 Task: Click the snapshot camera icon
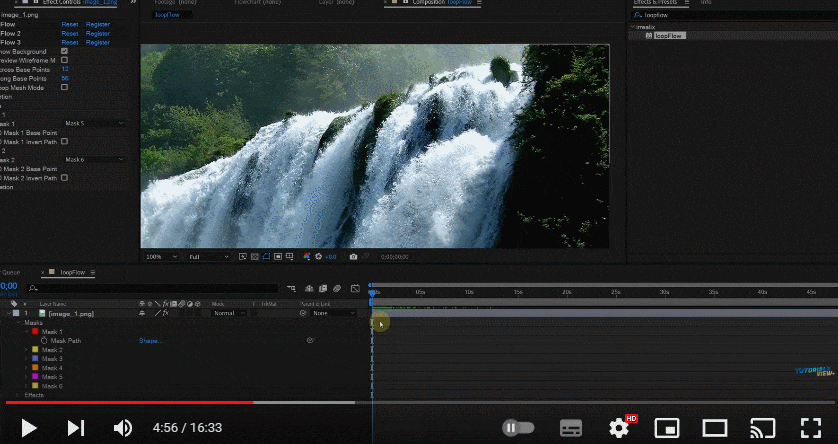(353, 257)
